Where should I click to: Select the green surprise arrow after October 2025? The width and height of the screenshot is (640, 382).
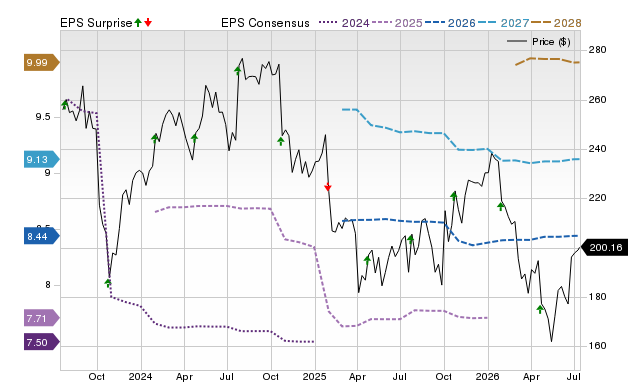[454, 195]
